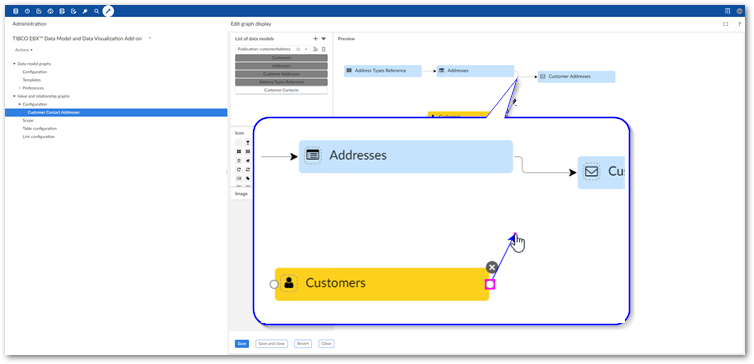The width and height of the screenshot is (754, 364).
Task: Click the fullscreen icon near Edit graph display
Action: (x=726, y=24)
